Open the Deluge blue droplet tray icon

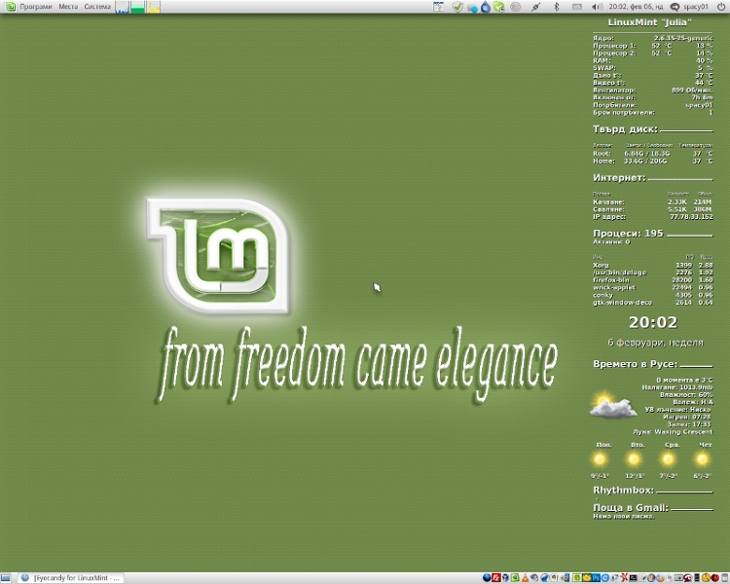(x=486, y=7)
